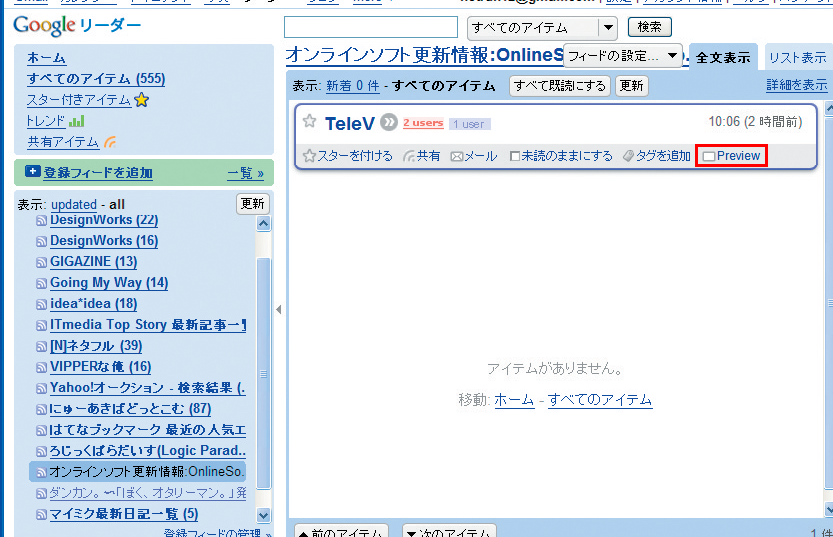Screen dimensions: 833x537
Task: Click the 2 users bookmark link
Action: 423,123
